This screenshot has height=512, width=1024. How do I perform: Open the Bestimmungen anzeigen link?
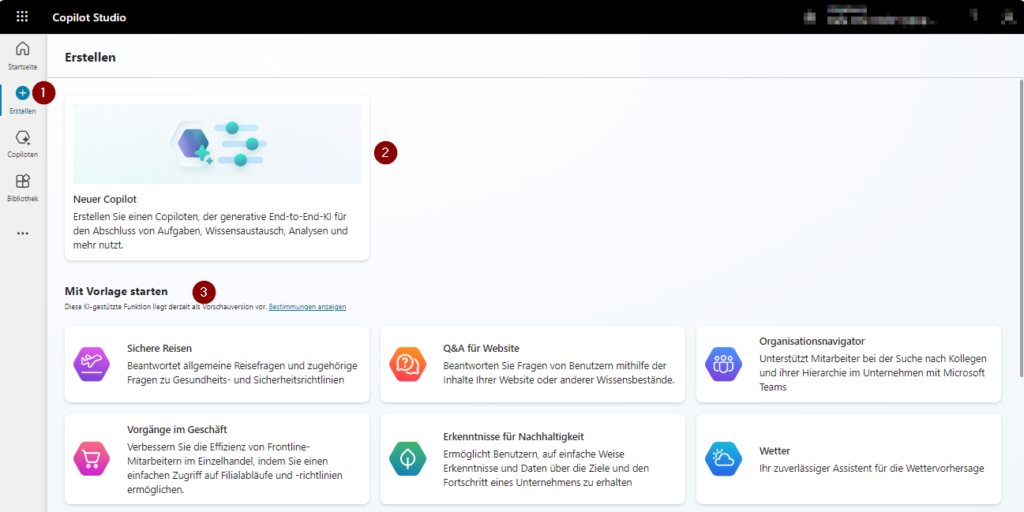pos(307,307)
